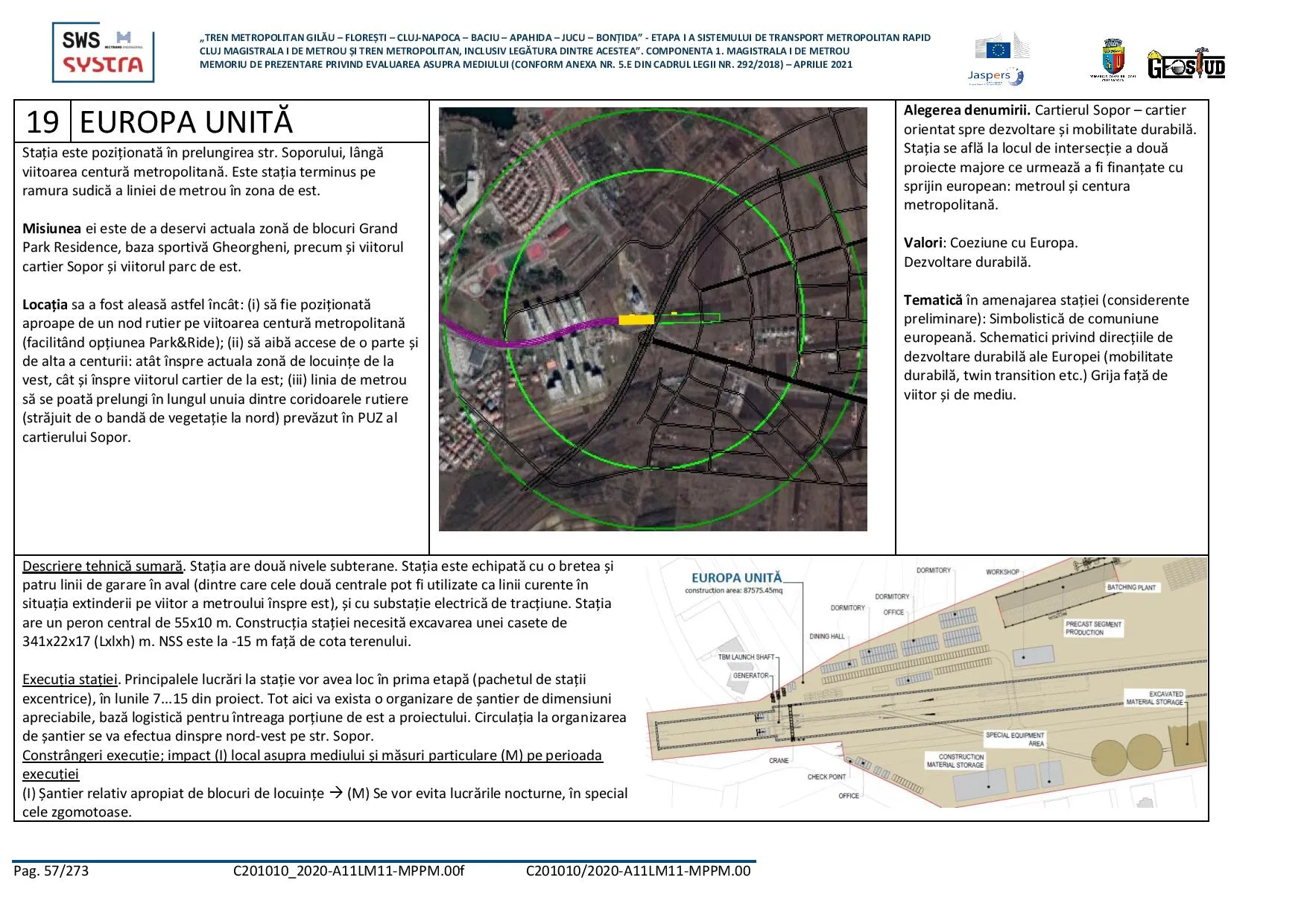The height and width of the screenshot is (924, 1307).
Task: Click the bold Alegerea denumirii heading
Action: point(966,110)
